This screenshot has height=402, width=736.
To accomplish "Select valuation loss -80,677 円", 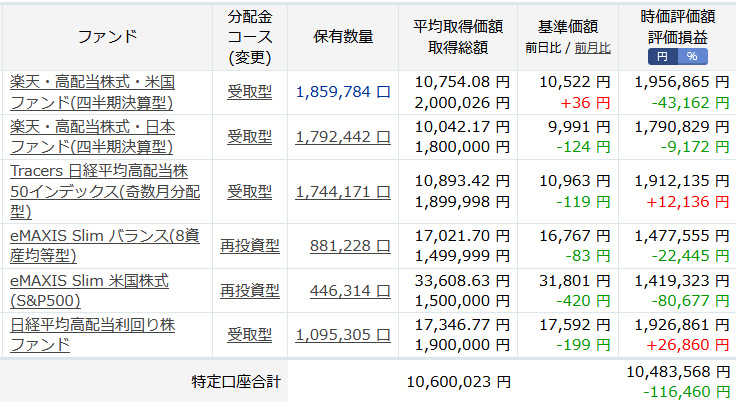I will pyautogui.click(x=690, y=301).
